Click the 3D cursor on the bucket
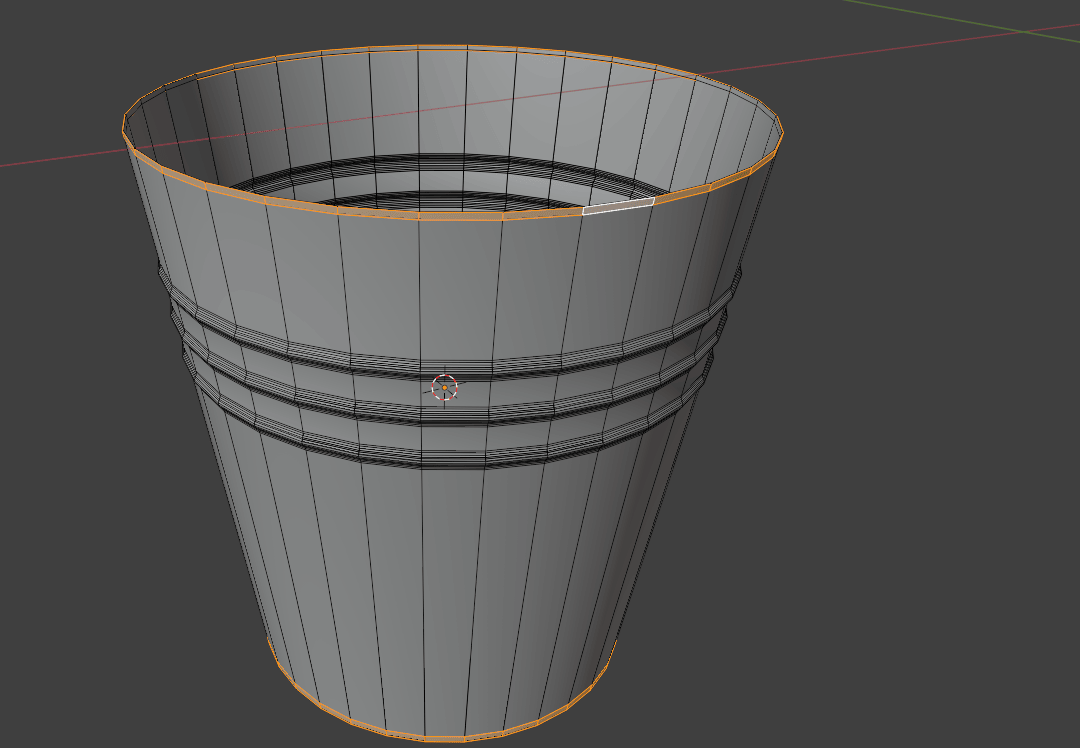1080x748 pixels. (x=444, y=387)
